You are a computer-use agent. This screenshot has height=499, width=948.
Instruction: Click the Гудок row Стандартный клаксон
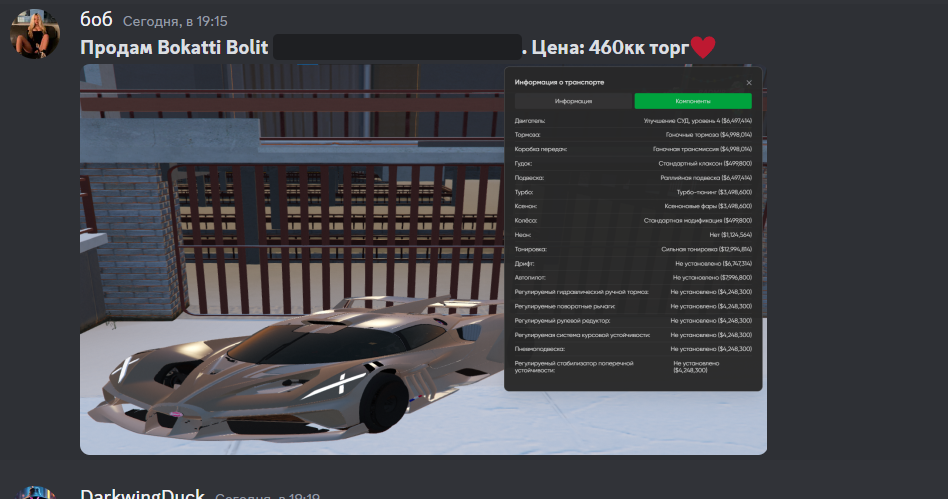point(705,163)
